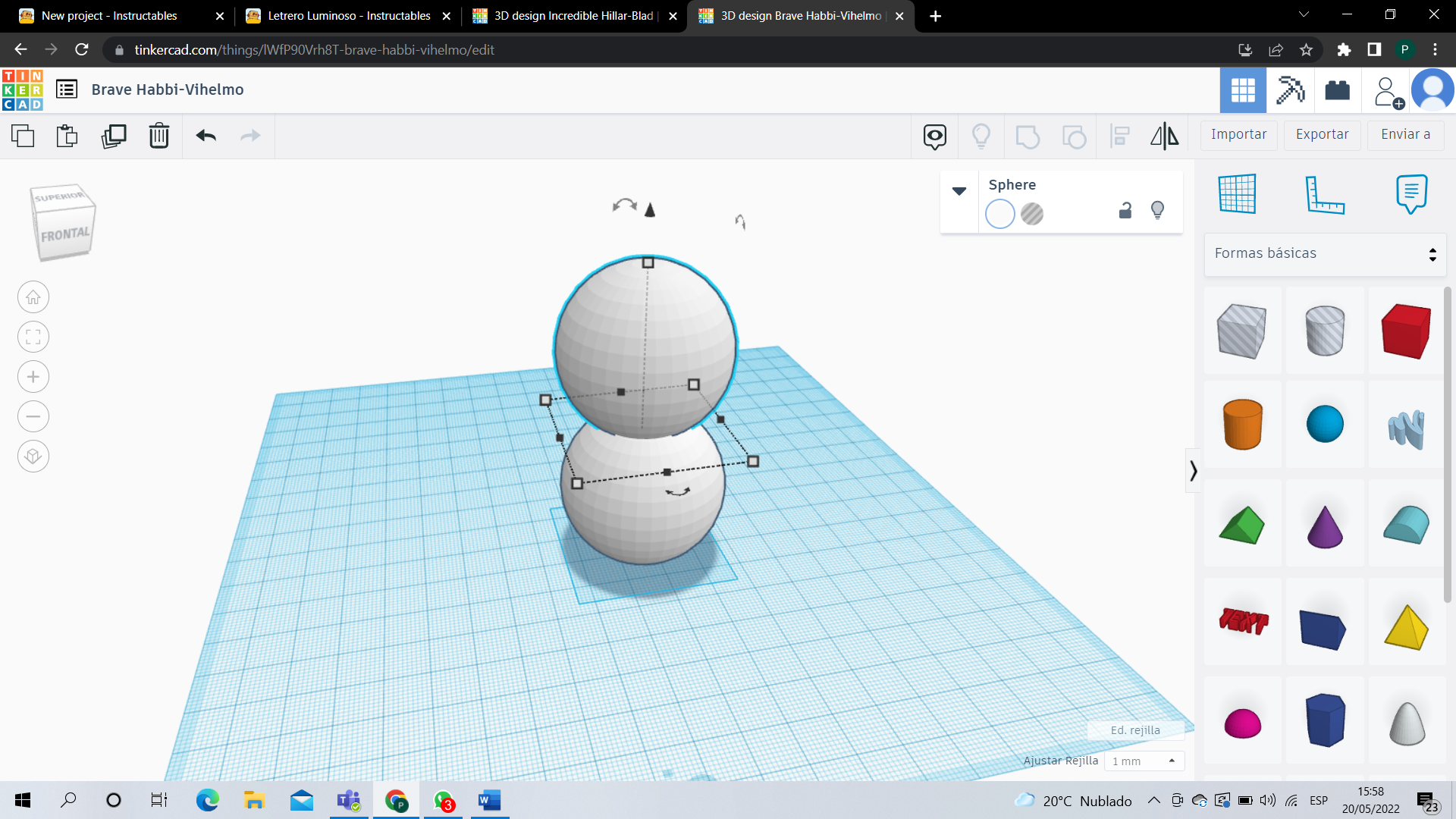Screen dimensions: 1456x819
Task: Click the Paste tool icon
Action: (x=67, y=136)
